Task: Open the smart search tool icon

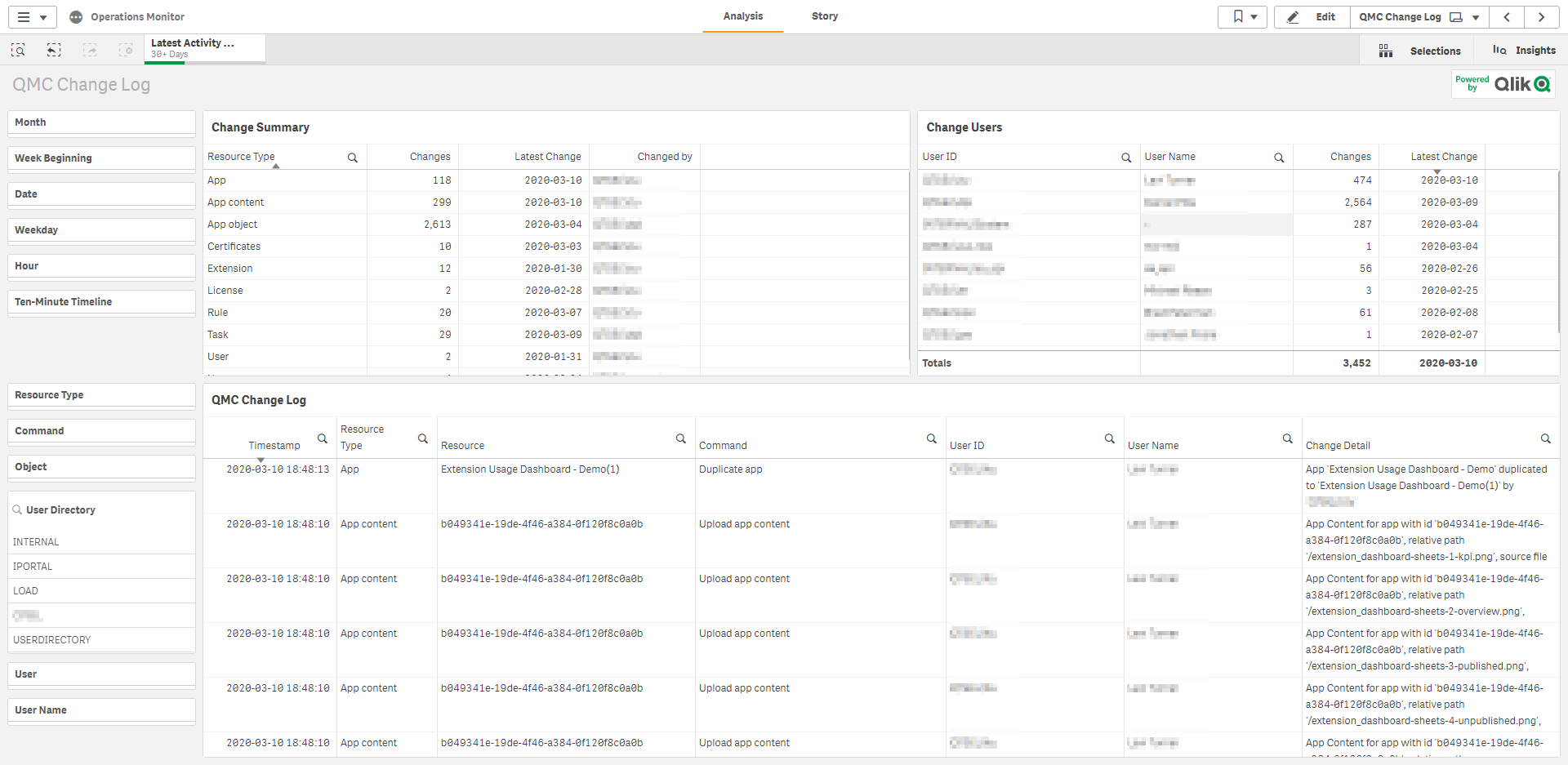Action: coord(18,51)
